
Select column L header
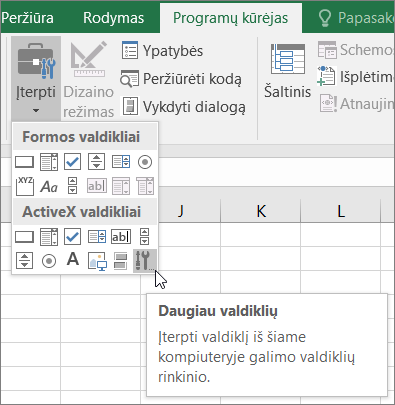pyautogui.click(x=340, y=211)
